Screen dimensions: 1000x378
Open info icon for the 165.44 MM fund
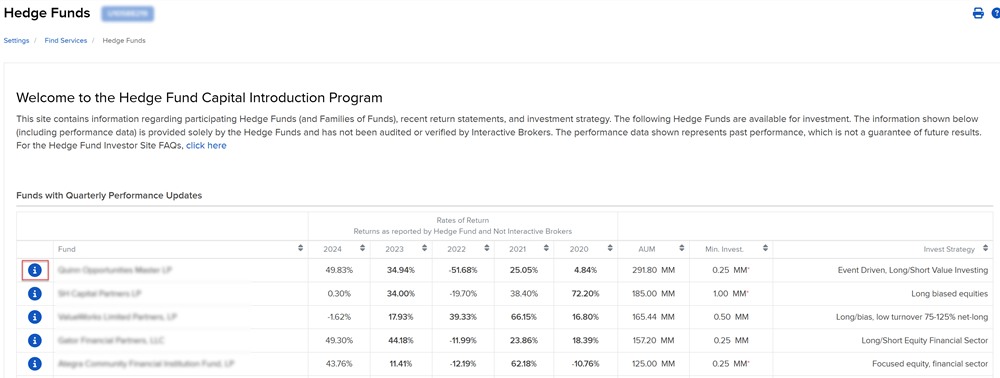click(x=35, y=317)
